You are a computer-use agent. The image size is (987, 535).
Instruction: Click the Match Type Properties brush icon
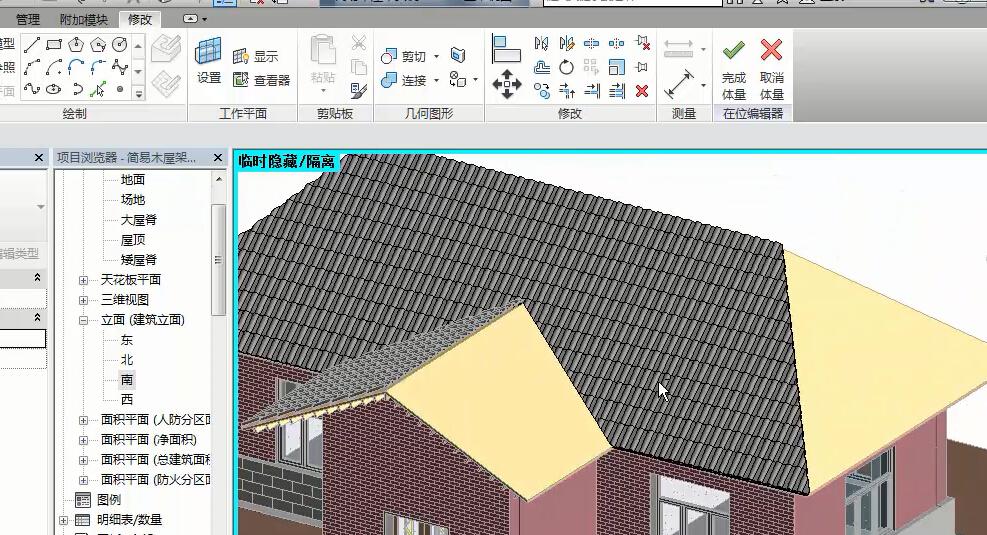point(359,91)
